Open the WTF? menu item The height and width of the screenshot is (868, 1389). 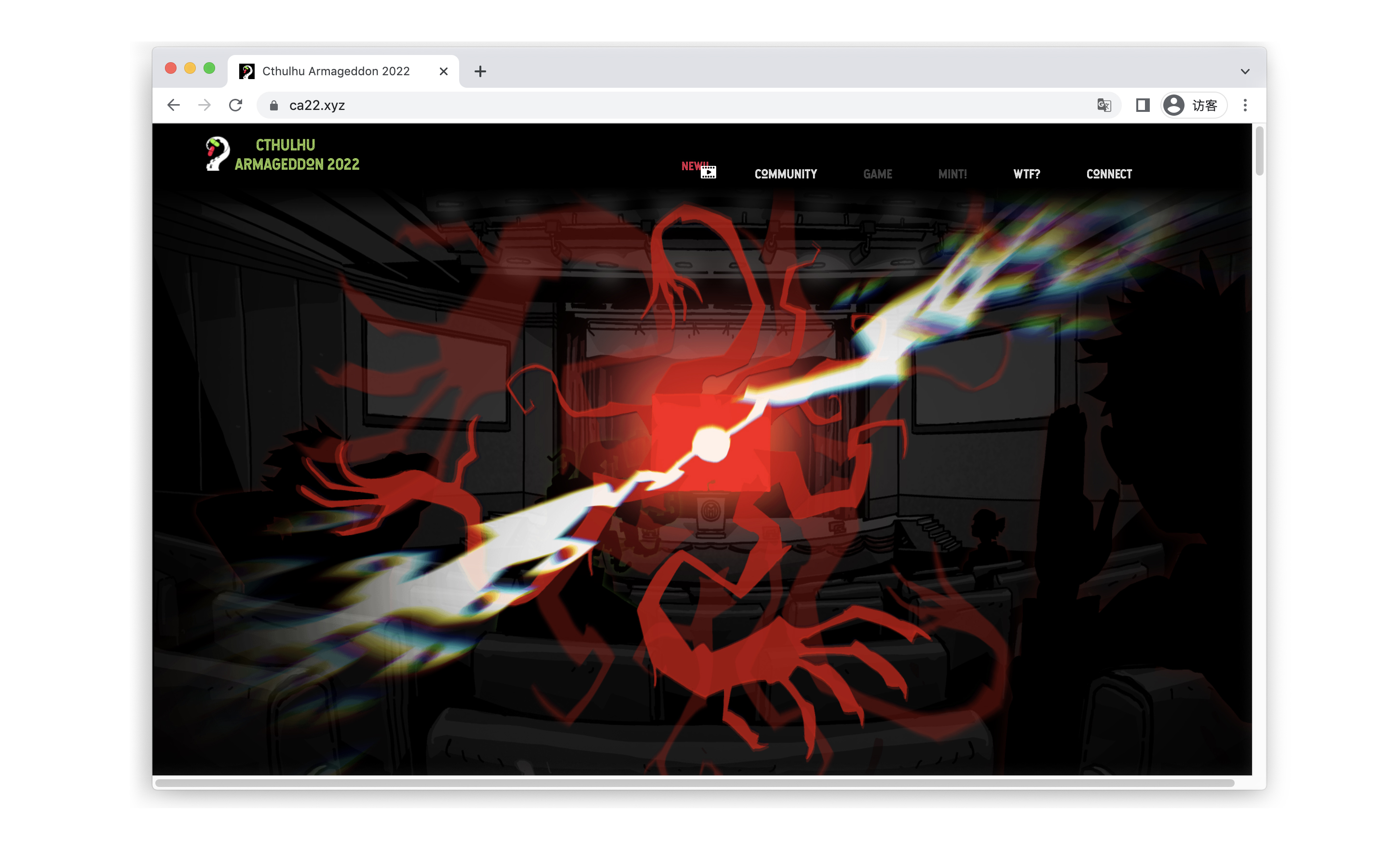[1026, 174]
